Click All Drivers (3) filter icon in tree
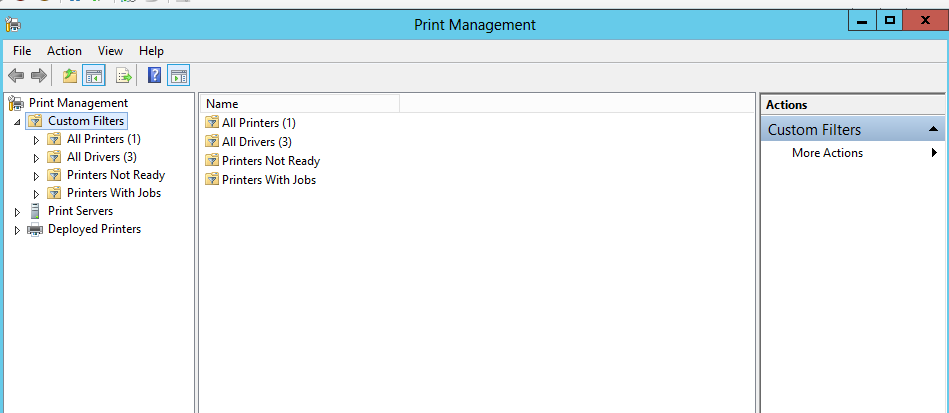The width and height of the screenshot is (949, 413). point(54,157)
